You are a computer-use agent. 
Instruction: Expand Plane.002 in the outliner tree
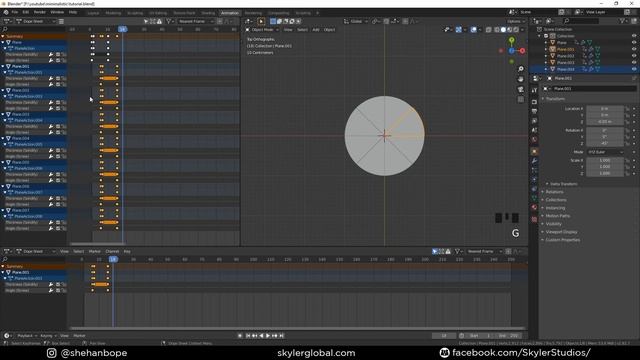point(546,56)
